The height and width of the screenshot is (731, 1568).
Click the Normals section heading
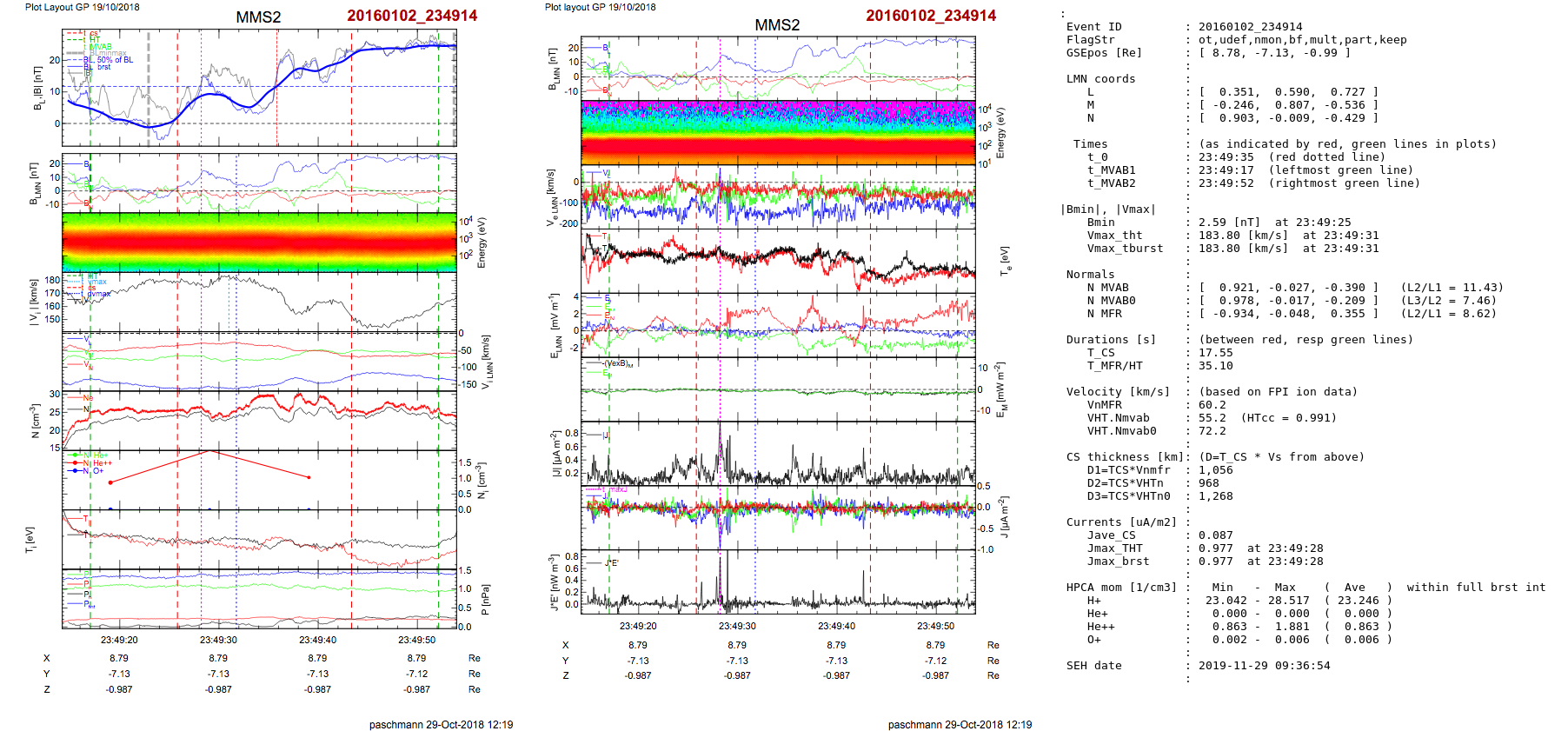click(x=1090, y=275)
